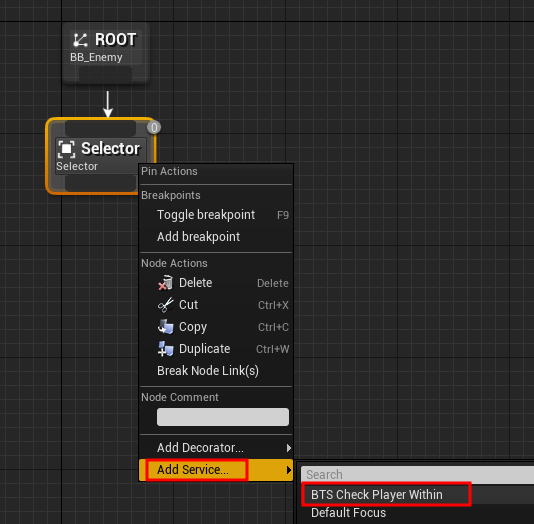Select Cut in the context menu
This screenshot has height=524, width=534.
pos(216,305)
